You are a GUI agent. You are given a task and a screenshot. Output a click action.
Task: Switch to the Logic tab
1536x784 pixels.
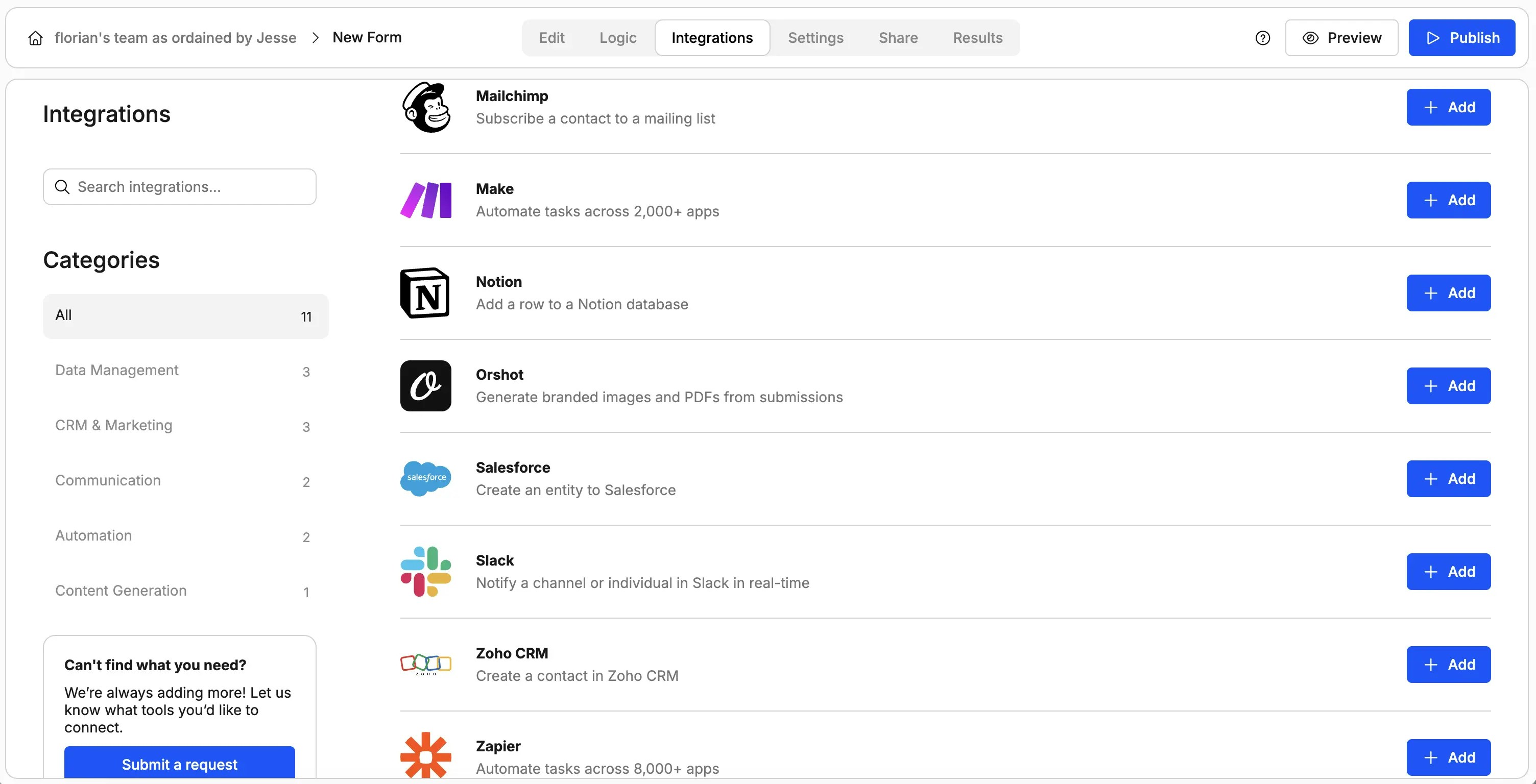(618, 38)
